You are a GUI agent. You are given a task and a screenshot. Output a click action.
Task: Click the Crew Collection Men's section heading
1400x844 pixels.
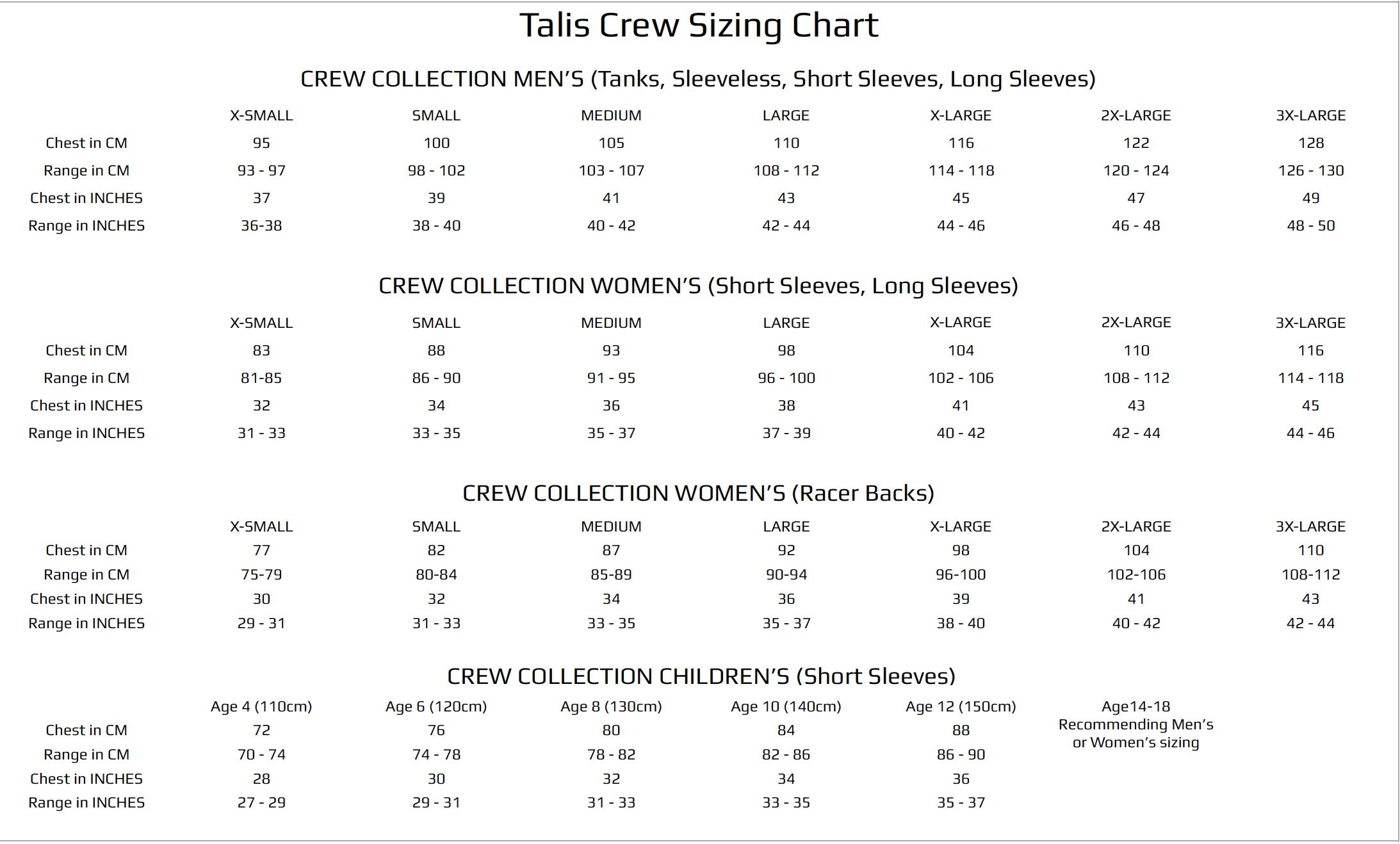click(698, 79)
